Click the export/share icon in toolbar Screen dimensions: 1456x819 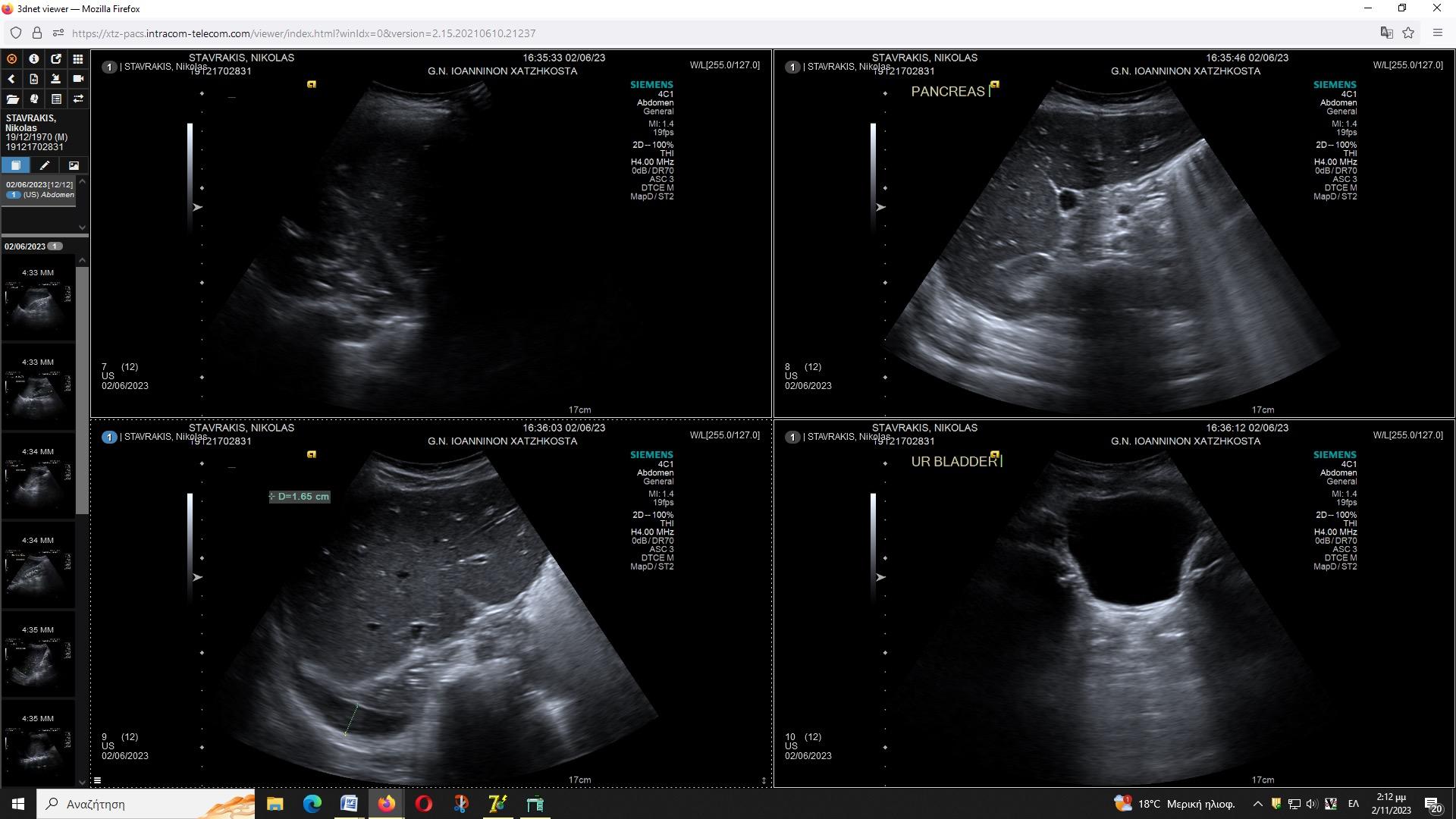pos(55,58)
